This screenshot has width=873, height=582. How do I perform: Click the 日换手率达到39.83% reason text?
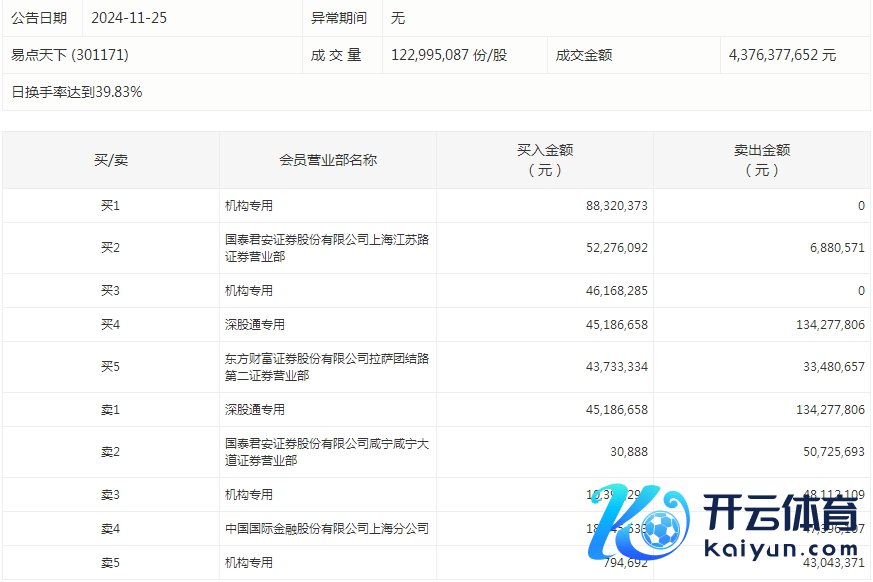click(76, 92)
